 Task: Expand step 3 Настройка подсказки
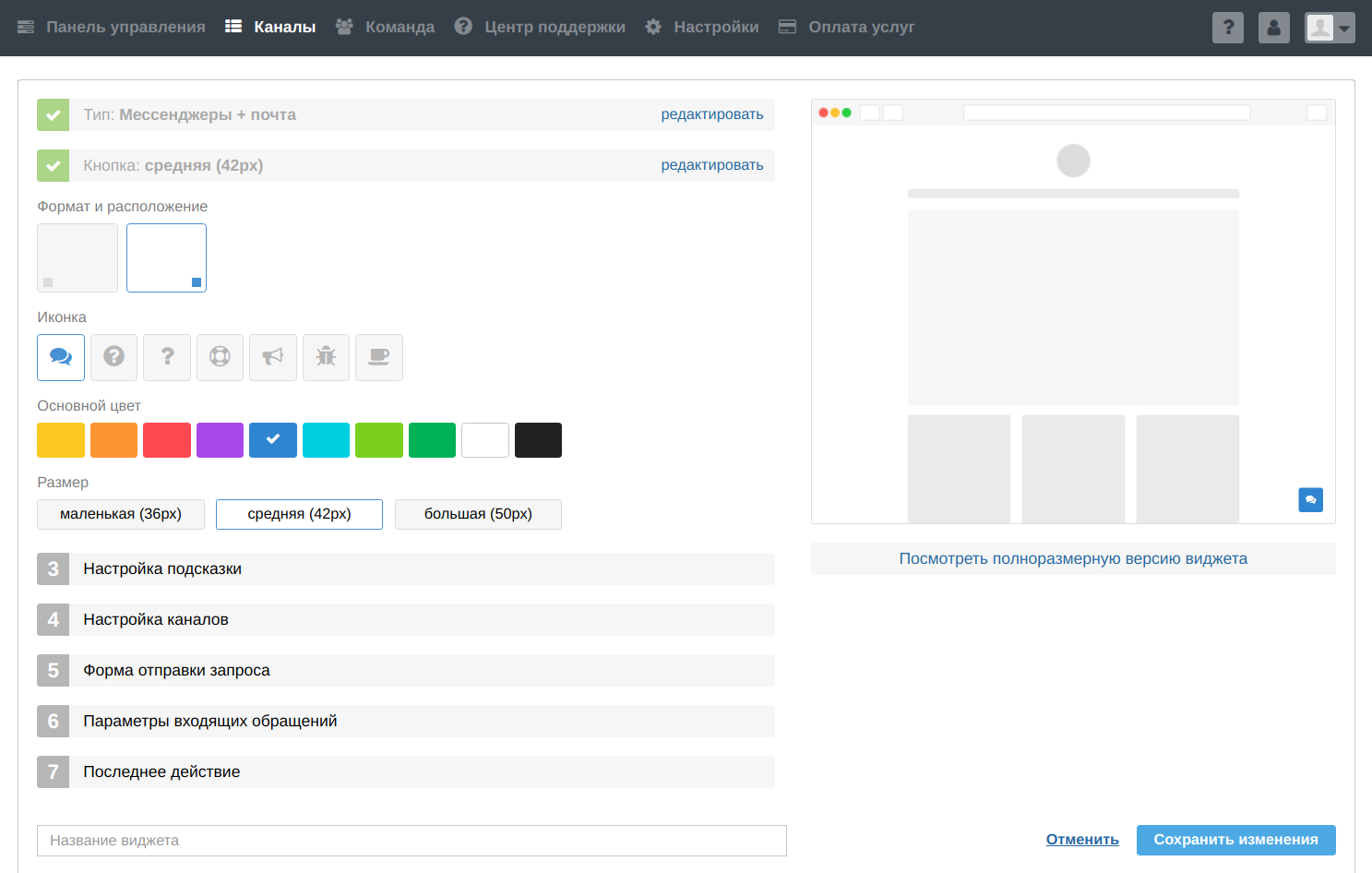[406, 569]
